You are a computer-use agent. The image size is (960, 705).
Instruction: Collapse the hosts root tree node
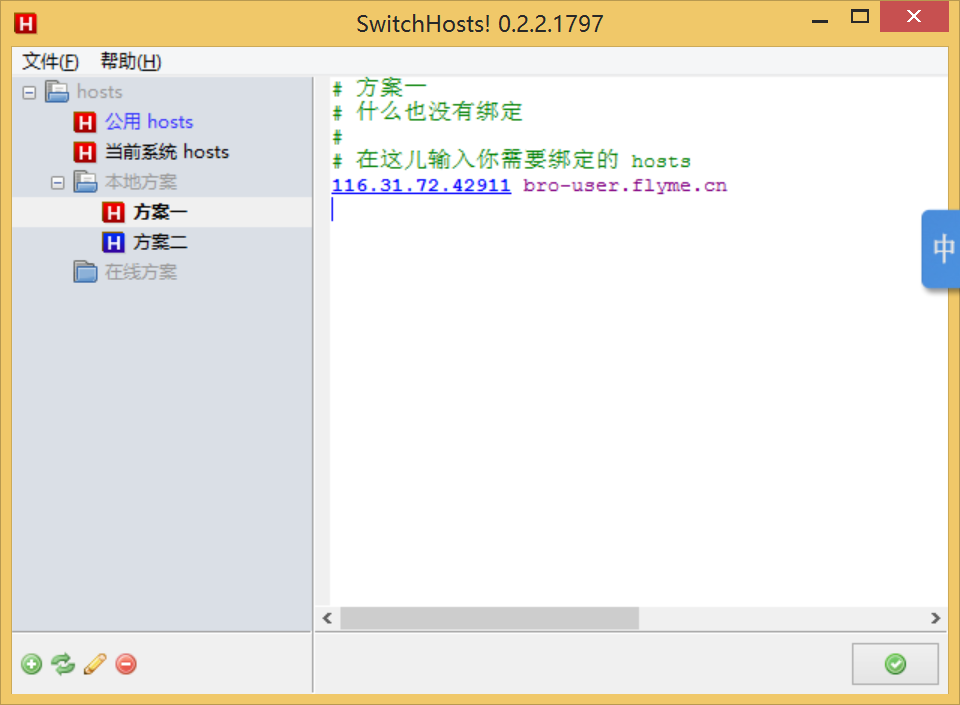[29, 92]
